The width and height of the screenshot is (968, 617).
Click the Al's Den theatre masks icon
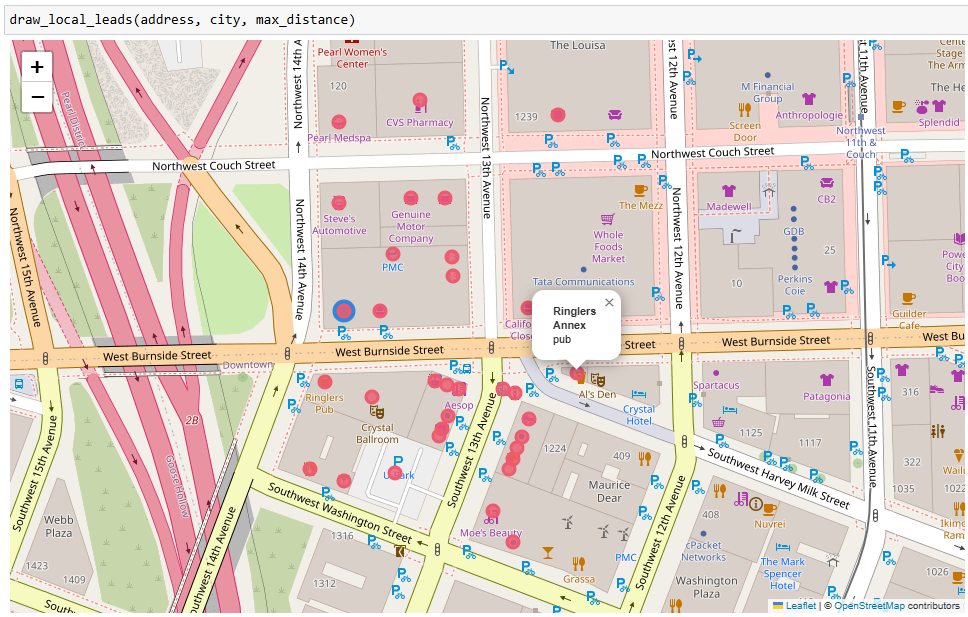(x=598, y=379)
